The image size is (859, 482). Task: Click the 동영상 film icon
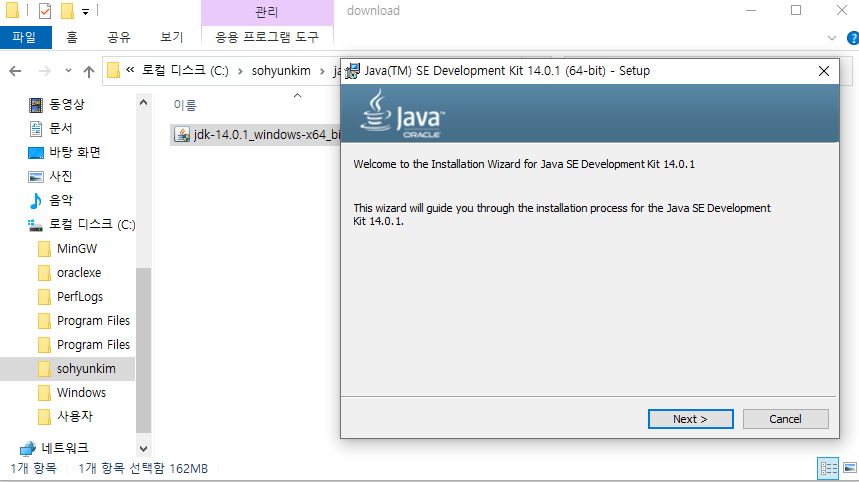click(x=36, y=105)
